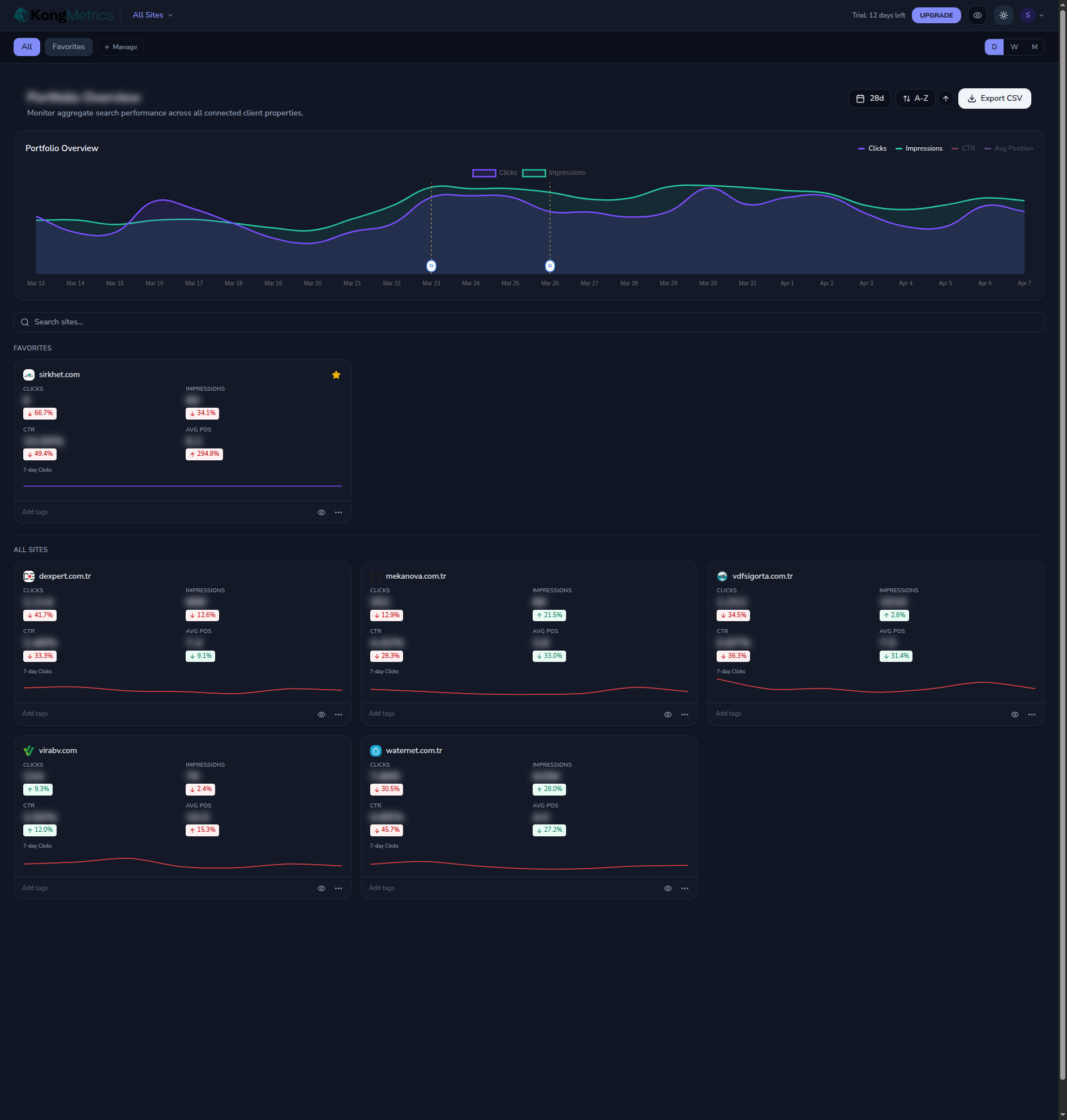Export data with the Export CSV button
The height and width of the screenshot is (1120, 1067).
pos(994,98)
